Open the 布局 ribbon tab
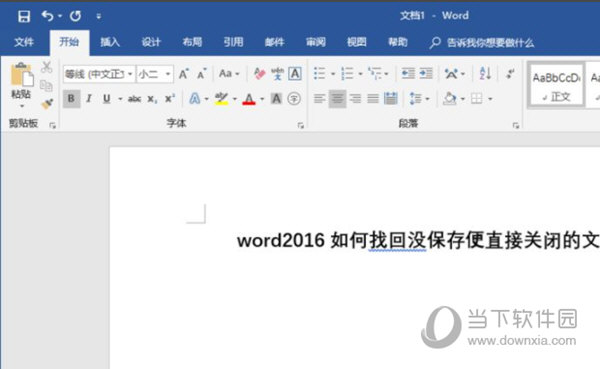The image size is (600, 369). (x=192, y=42)
